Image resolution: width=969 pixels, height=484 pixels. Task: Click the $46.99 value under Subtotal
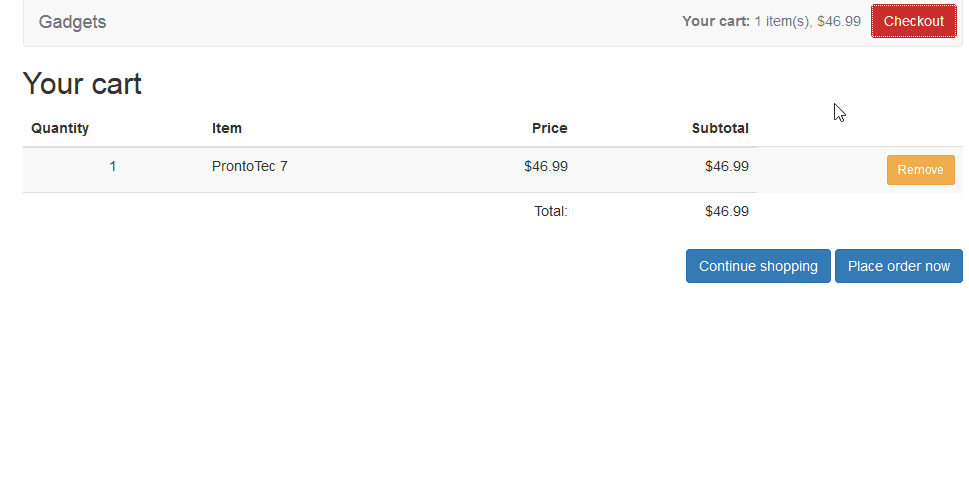point(727,167)
